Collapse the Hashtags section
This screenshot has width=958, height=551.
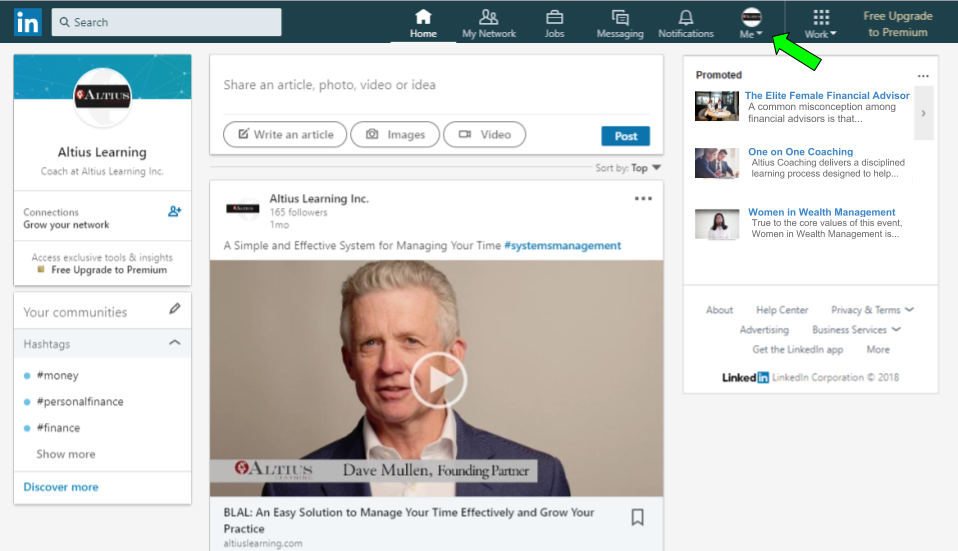tap(175, 343)
